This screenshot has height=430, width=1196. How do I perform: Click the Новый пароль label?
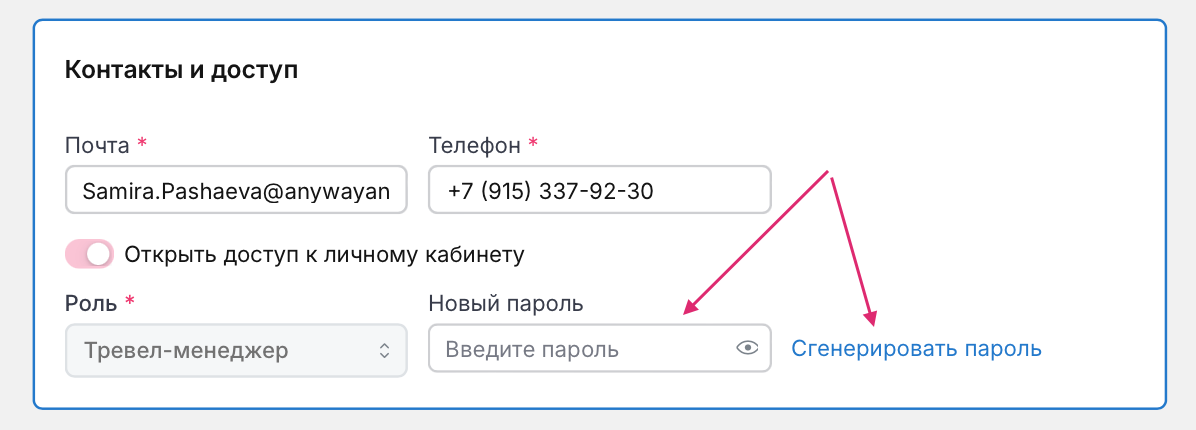point(505,303)
